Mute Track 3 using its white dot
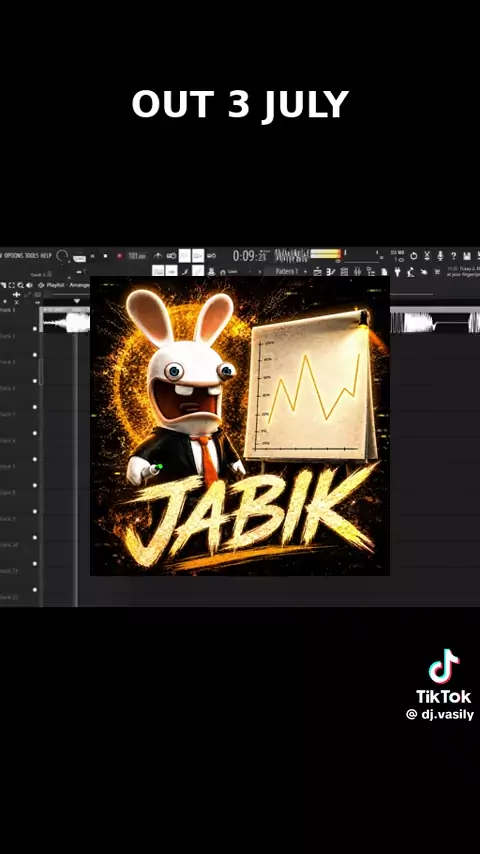This screenshot has height=854, width=480. (35, 381)
